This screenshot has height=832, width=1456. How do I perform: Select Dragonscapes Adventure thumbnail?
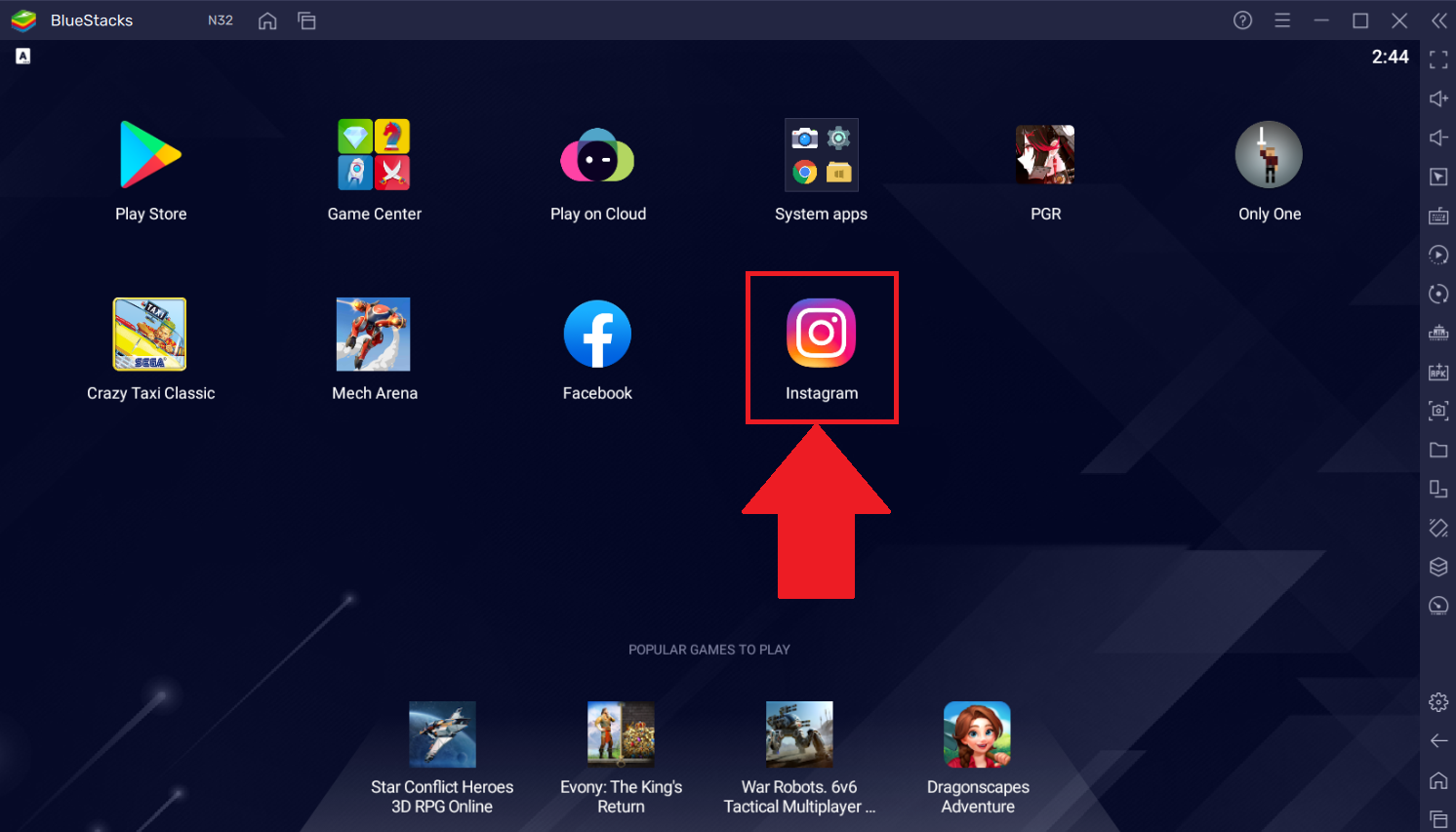978,734
